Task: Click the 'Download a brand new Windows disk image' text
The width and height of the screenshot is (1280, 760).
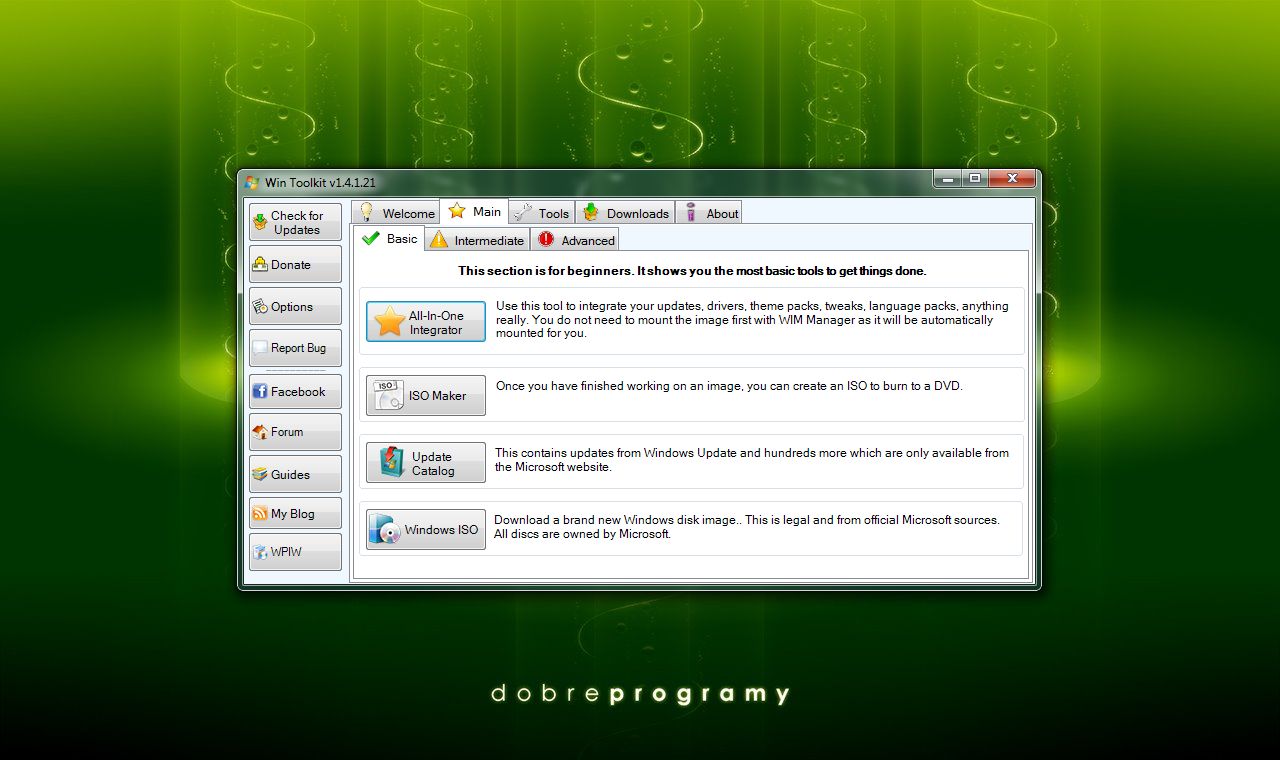Action: click(747, 527)
